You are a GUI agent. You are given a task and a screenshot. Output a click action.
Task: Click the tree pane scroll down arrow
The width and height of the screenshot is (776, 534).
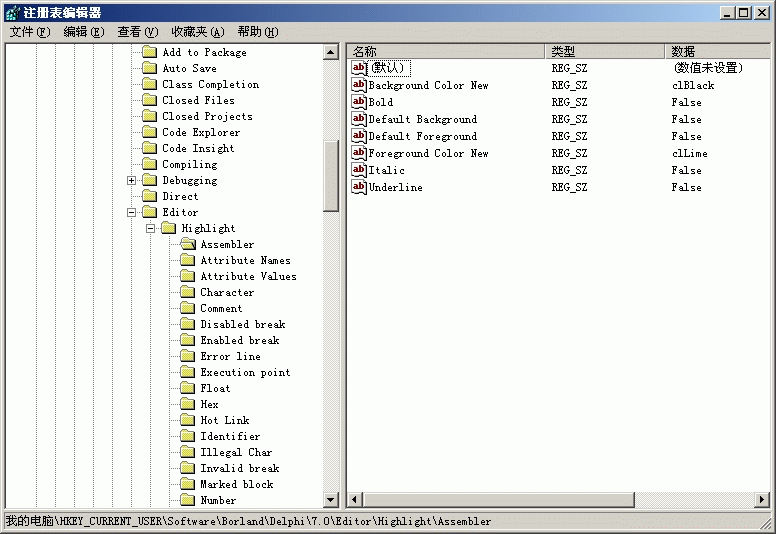pyautogui.click(x=331, y=500)
